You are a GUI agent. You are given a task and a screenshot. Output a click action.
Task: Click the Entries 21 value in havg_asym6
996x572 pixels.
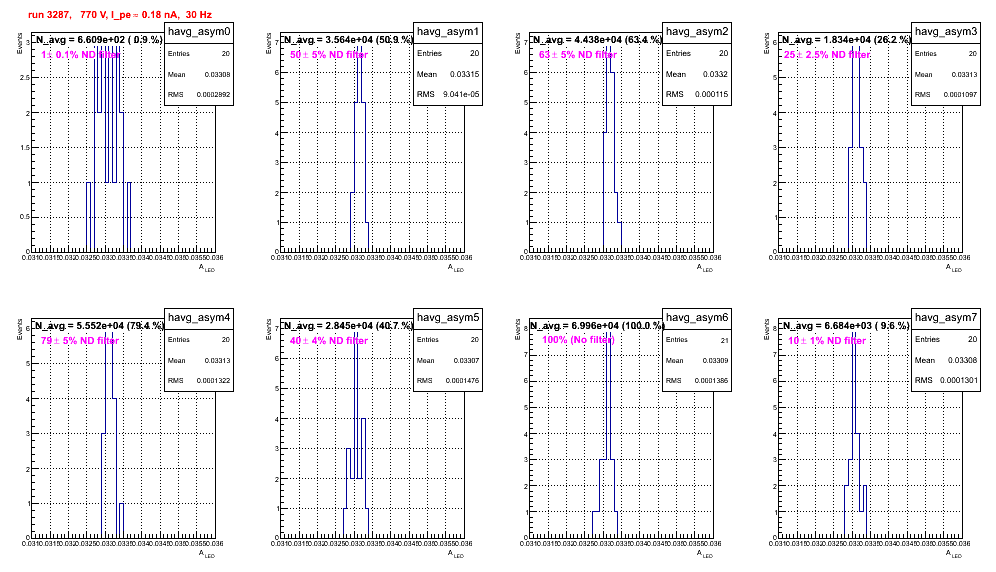[x=724, y=340]
